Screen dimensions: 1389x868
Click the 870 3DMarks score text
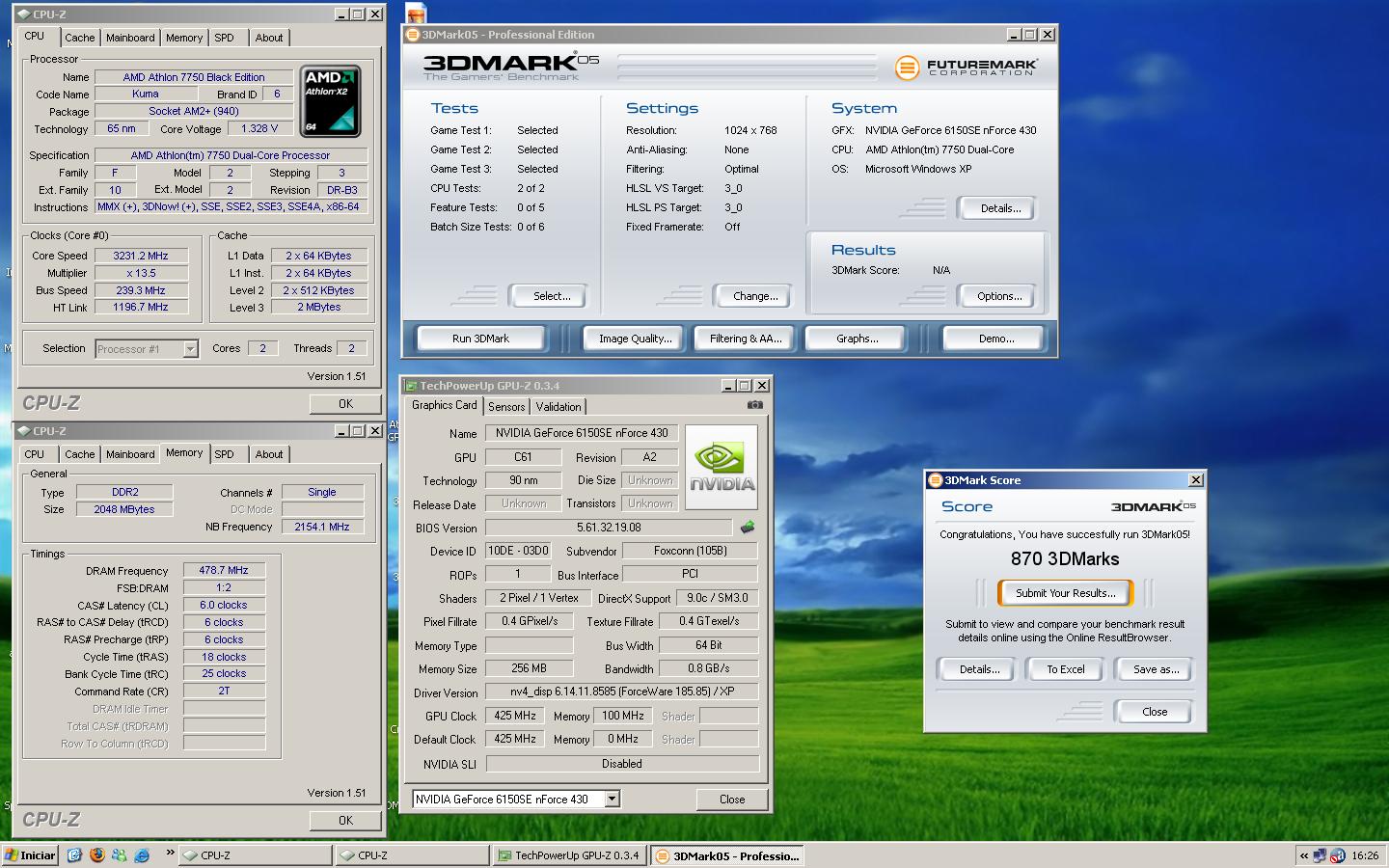point(1065,559)
